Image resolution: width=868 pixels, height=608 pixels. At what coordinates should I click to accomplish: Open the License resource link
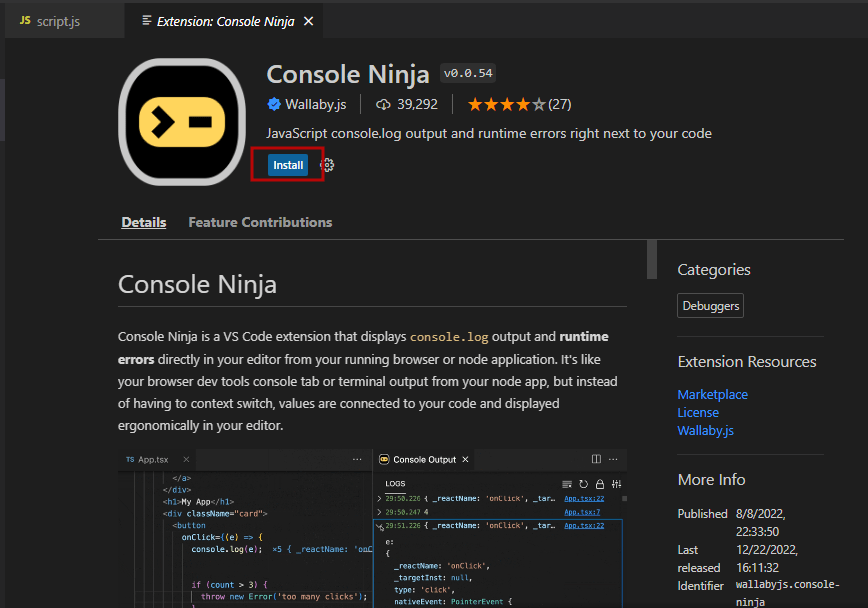coord(698,413)
